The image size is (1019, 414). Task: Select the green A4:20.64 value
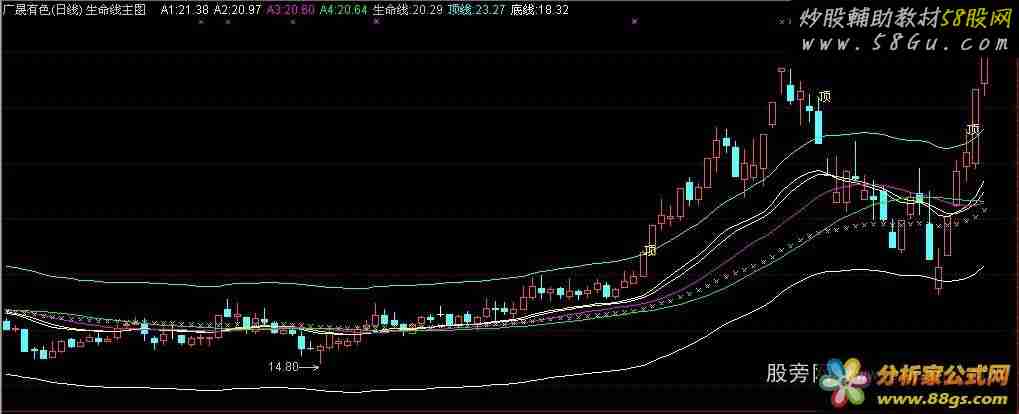pos(344,10)
